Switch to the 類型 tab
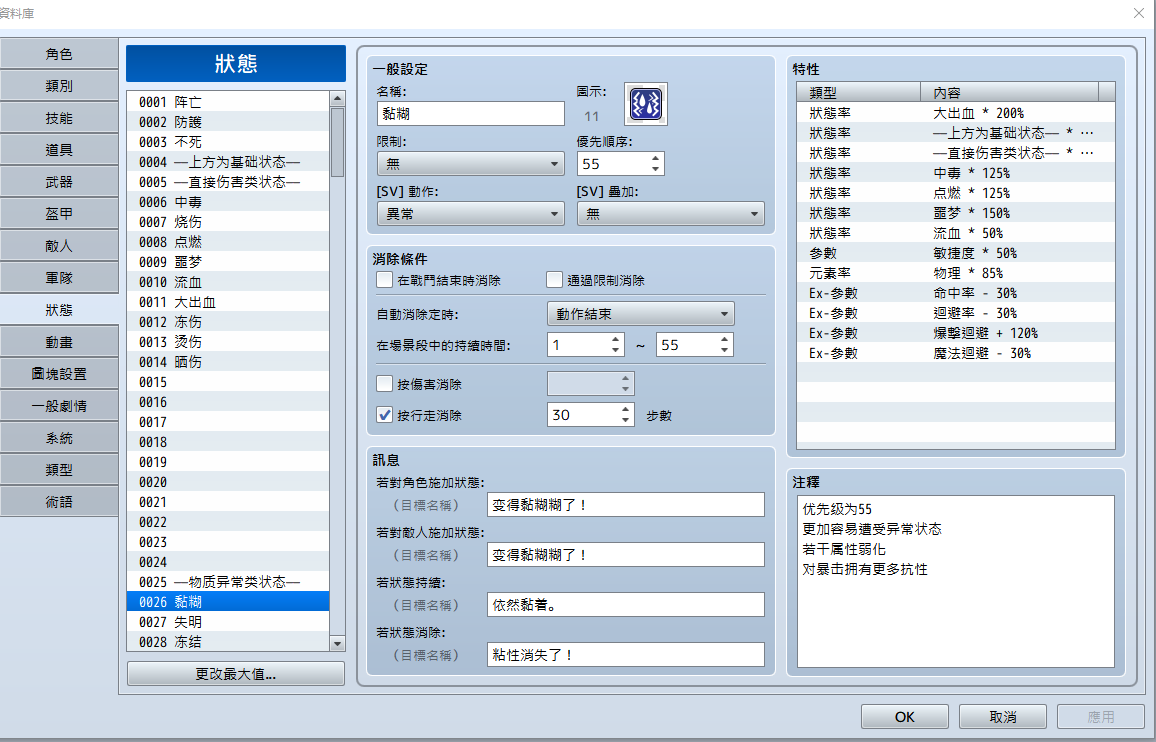1156x742 pixels. pos(59,470)
